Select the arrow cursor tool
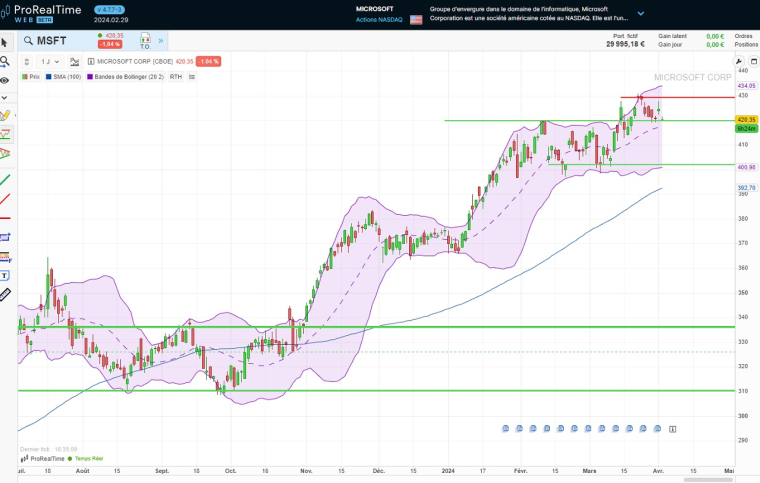Viewport: 760px width, 483px height. click(x=5, y=42)
